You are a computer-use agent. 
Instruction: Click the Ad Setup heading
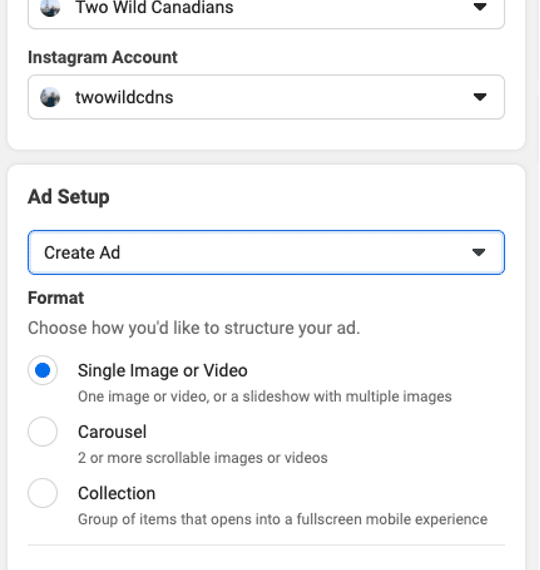point(68,197)
